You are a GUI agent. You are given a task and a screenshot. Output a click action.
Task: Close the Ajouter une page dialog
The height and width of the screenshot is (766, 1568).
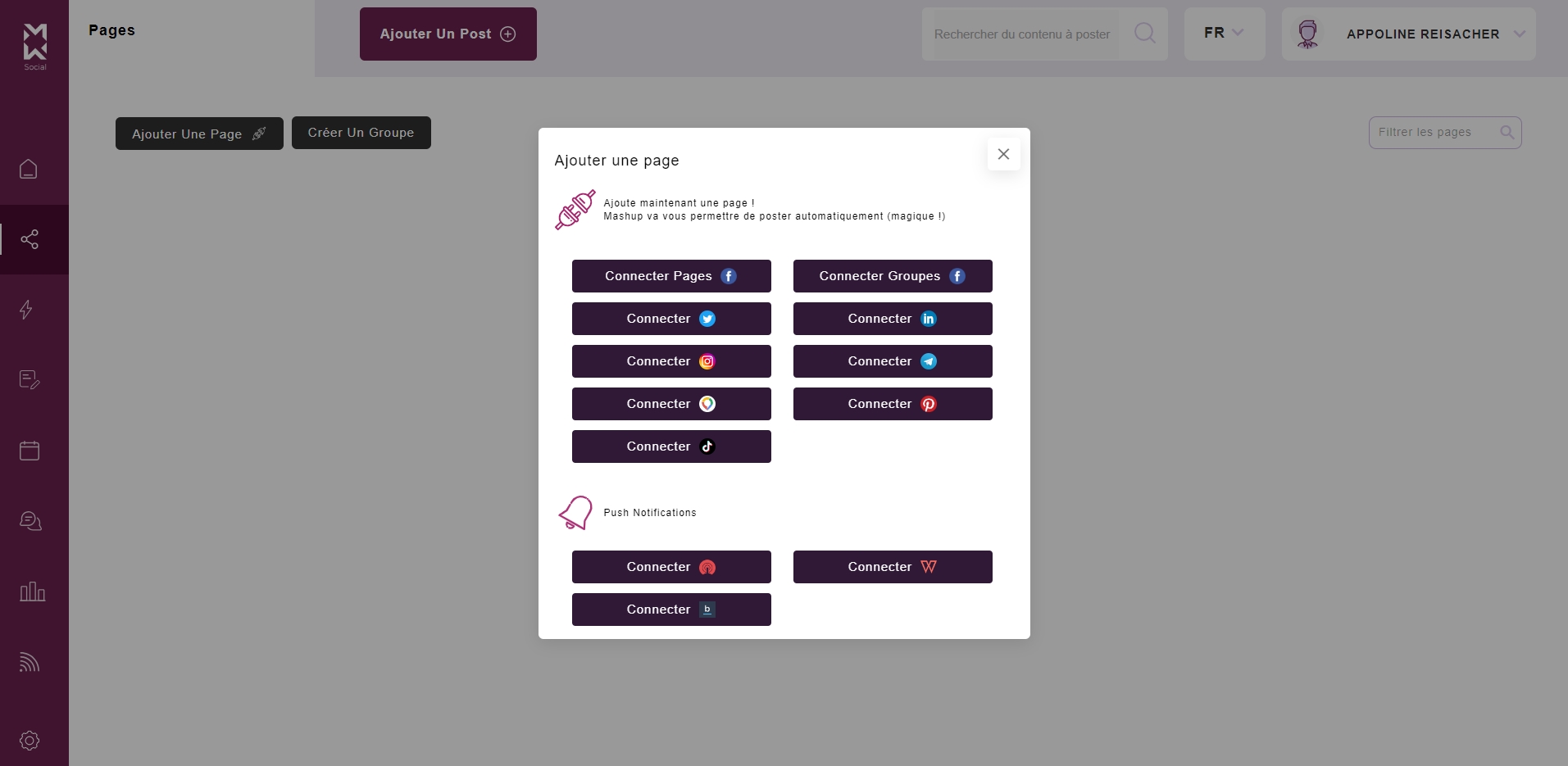coord(1003,154)
